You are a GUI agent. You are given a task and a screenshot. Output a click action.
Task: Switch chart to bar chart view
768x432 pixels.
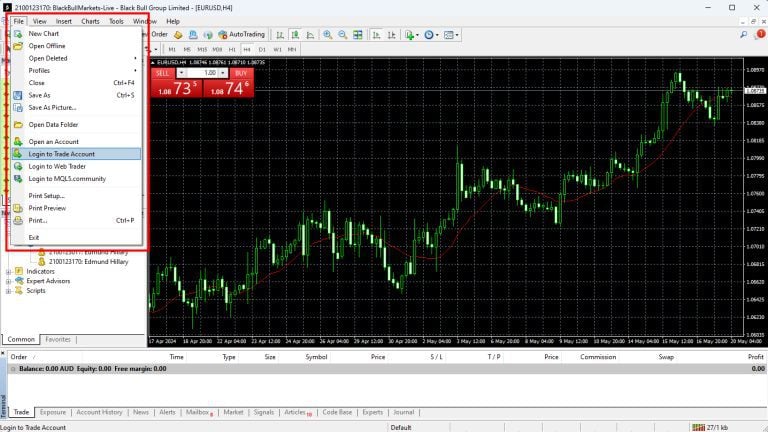click(278, 34)
